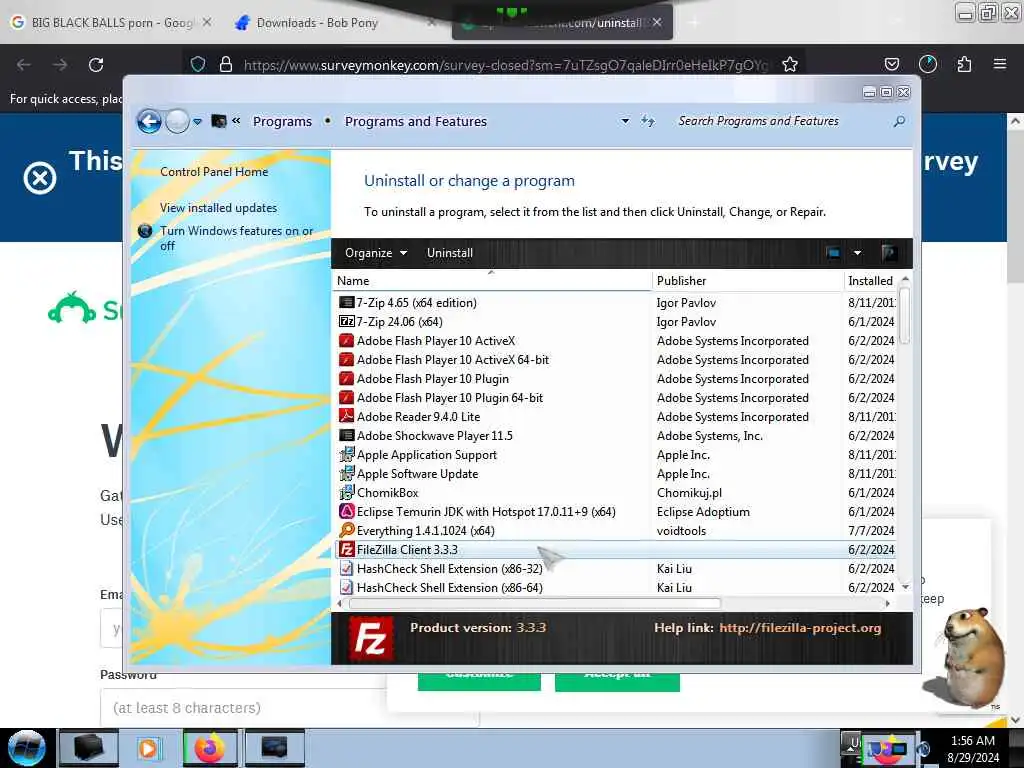Click Programs in the breadcrumb path
The image size is (1024, 768).
click(x=282, y=121)
